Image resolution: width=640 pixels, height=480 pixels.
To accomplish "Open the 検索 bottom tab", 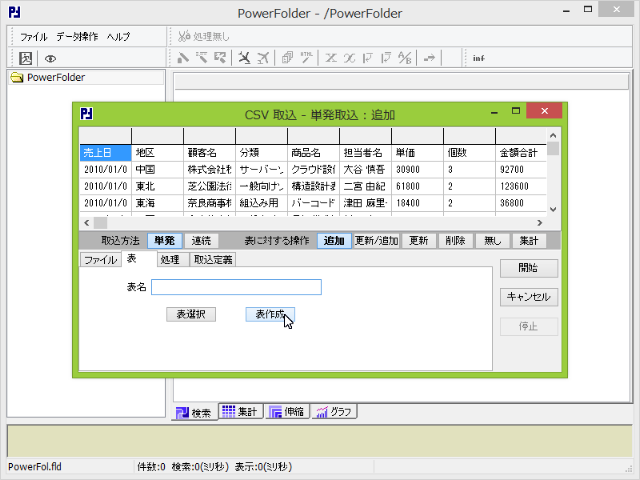I will [x=193, y=412].
